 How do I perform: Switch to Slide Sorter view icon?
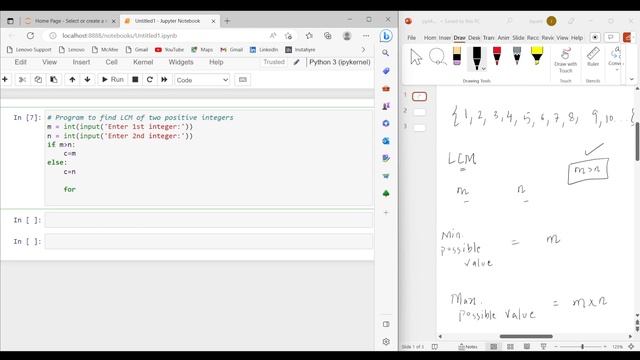point(510,347)
